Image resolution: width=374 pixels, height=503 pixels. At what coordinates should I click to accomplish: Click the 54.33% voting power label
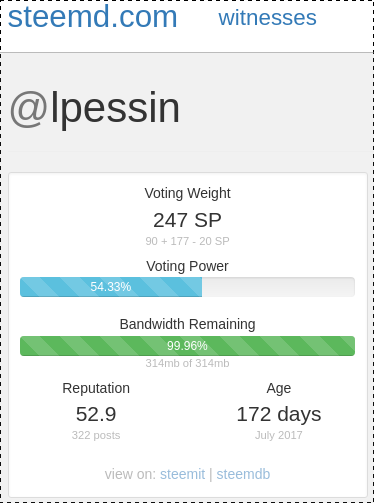(x=111, y=287)
